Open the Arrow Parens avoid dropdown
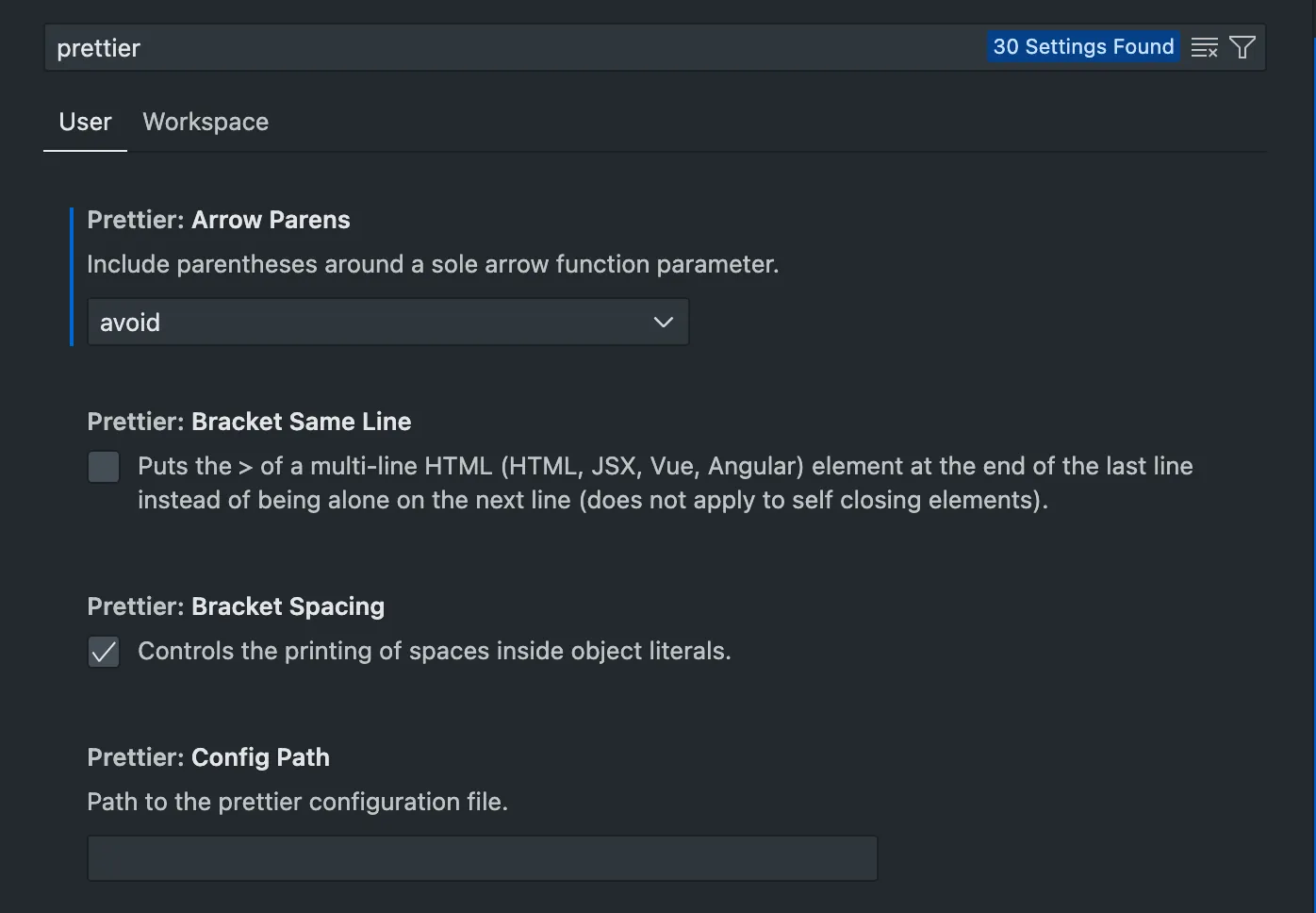The image size is (1316, 913). (x=388, y=323)
